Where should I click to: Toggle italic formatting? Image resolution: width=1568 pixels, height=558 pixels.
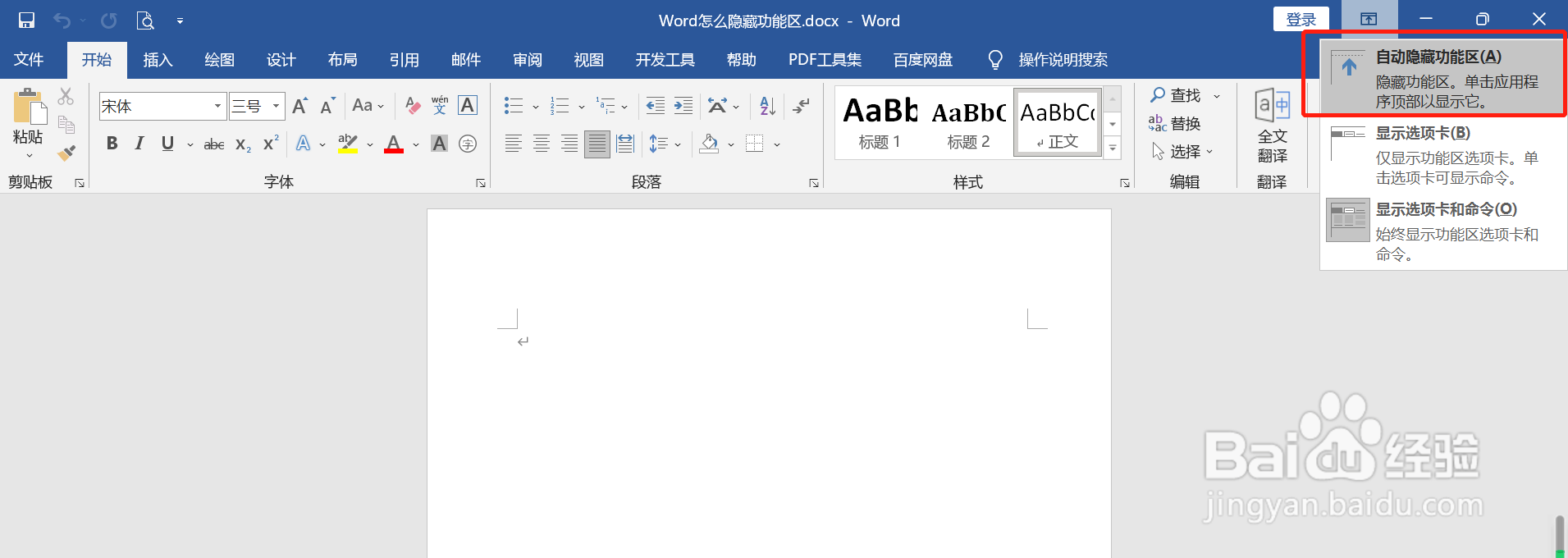[x=139, y=144]
